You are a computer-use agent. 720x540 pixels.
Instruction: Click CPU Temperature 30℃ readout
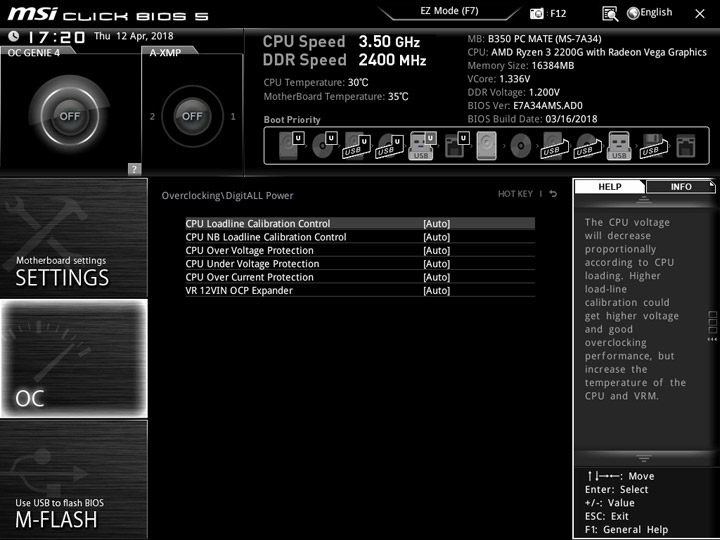316,83
